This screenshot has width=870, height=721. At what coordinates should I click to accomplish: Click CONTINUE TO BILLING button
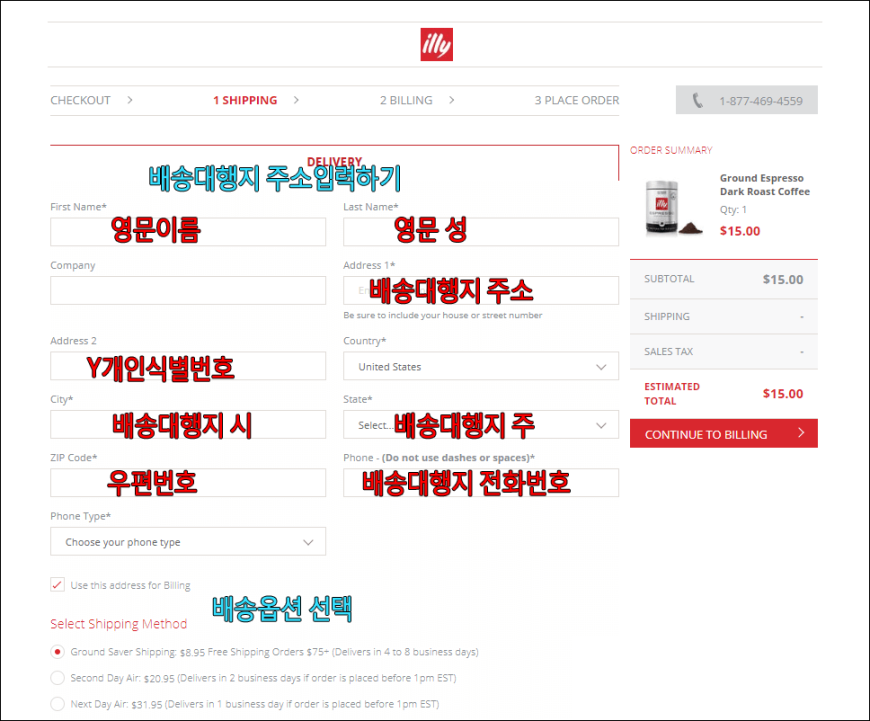[724, 433]
